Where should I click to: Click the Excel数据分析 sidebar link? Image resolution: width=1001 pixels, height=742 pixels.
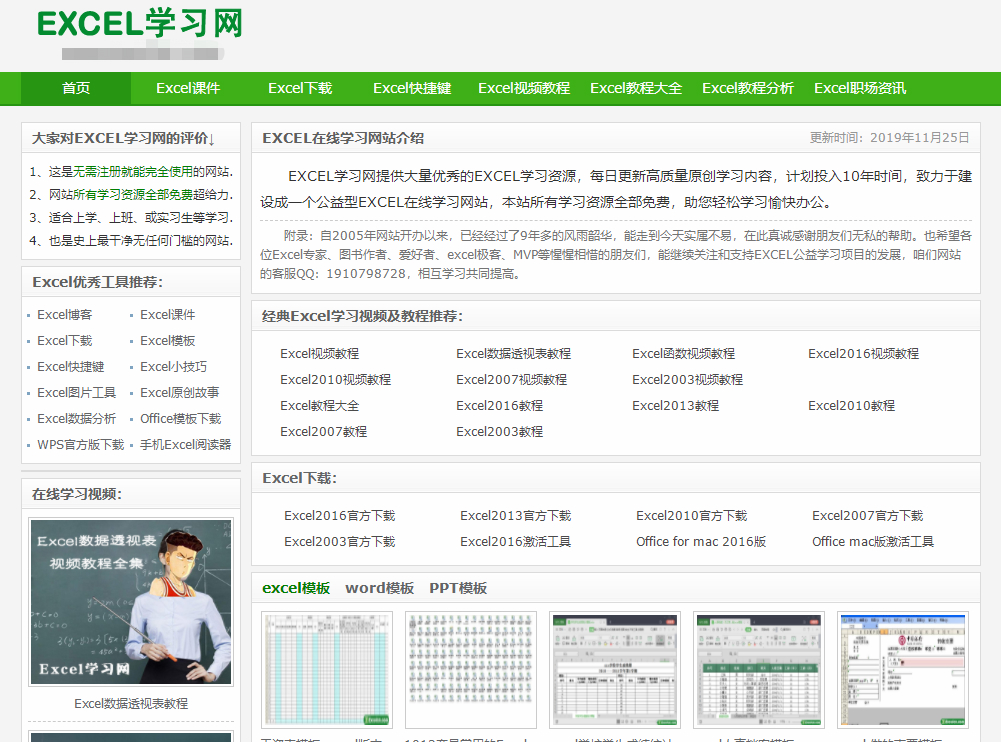click(77, 419)
